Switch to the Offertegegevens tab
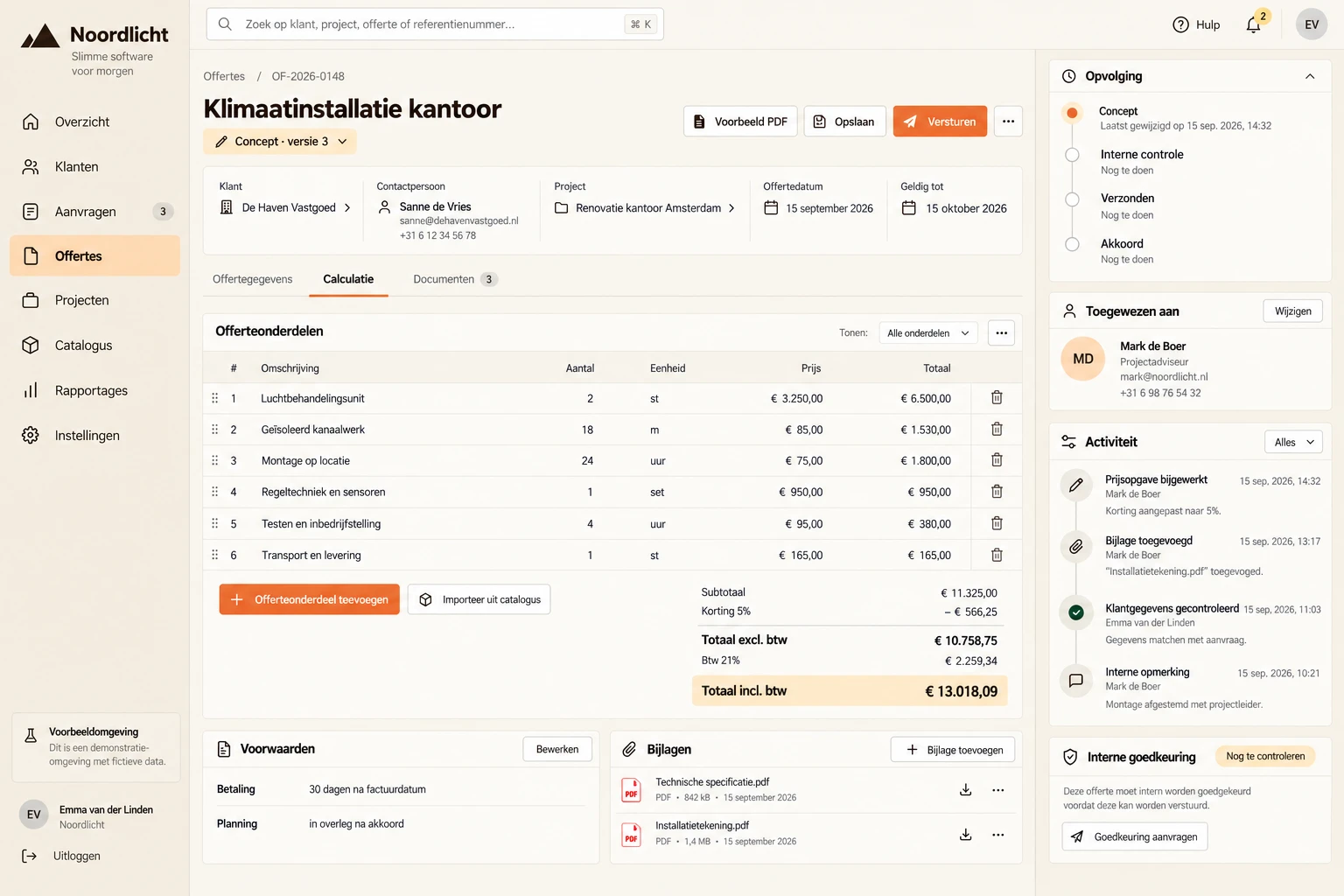Viewport: 1344px width, 896px height. (x=253, y=279)
